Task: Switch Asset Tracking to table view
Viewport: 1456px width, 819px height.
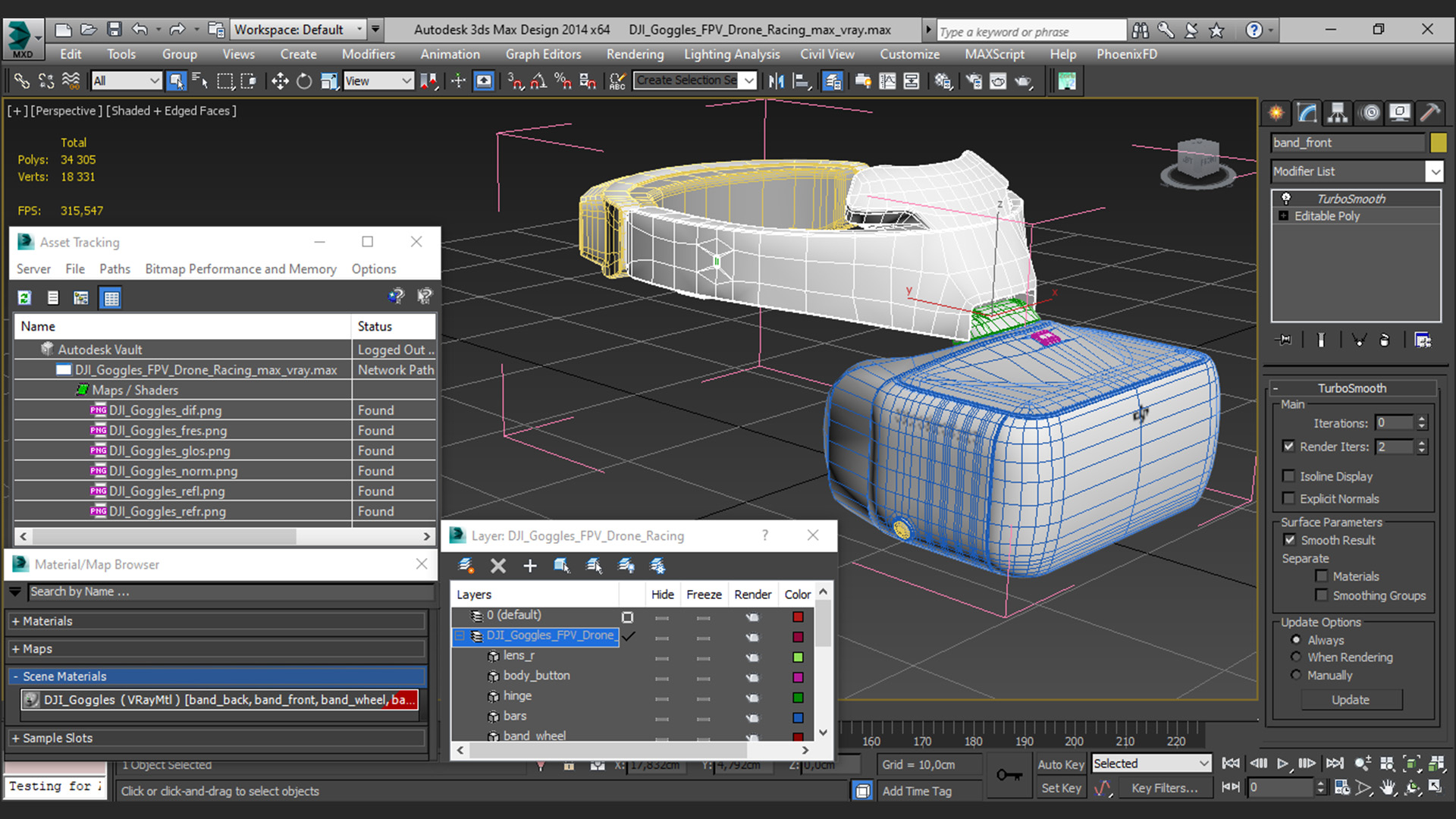Action: tap(111, 298)
